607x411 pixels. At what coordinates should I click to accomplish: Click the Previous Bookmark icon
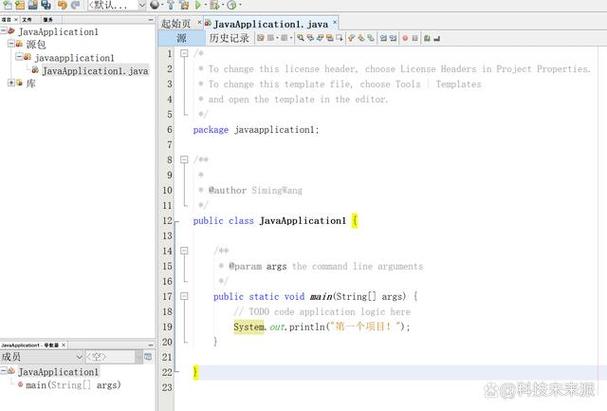click(352, 38)
